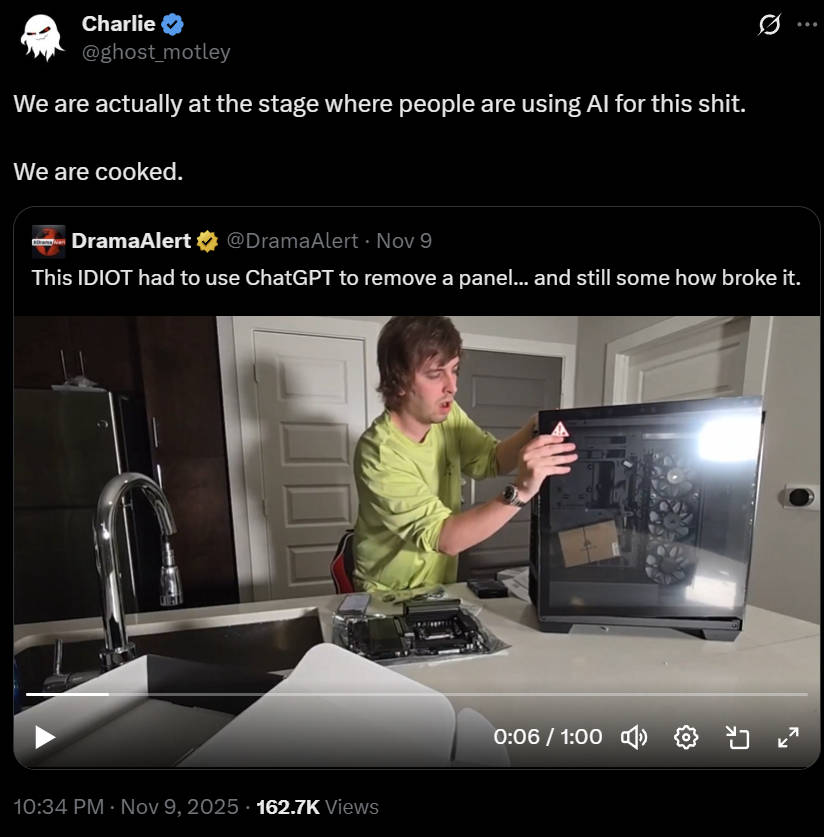Click the 162.7K Views count
Image resolution: width=824 pixels, height=837 pixels.
tap(318, 806)
